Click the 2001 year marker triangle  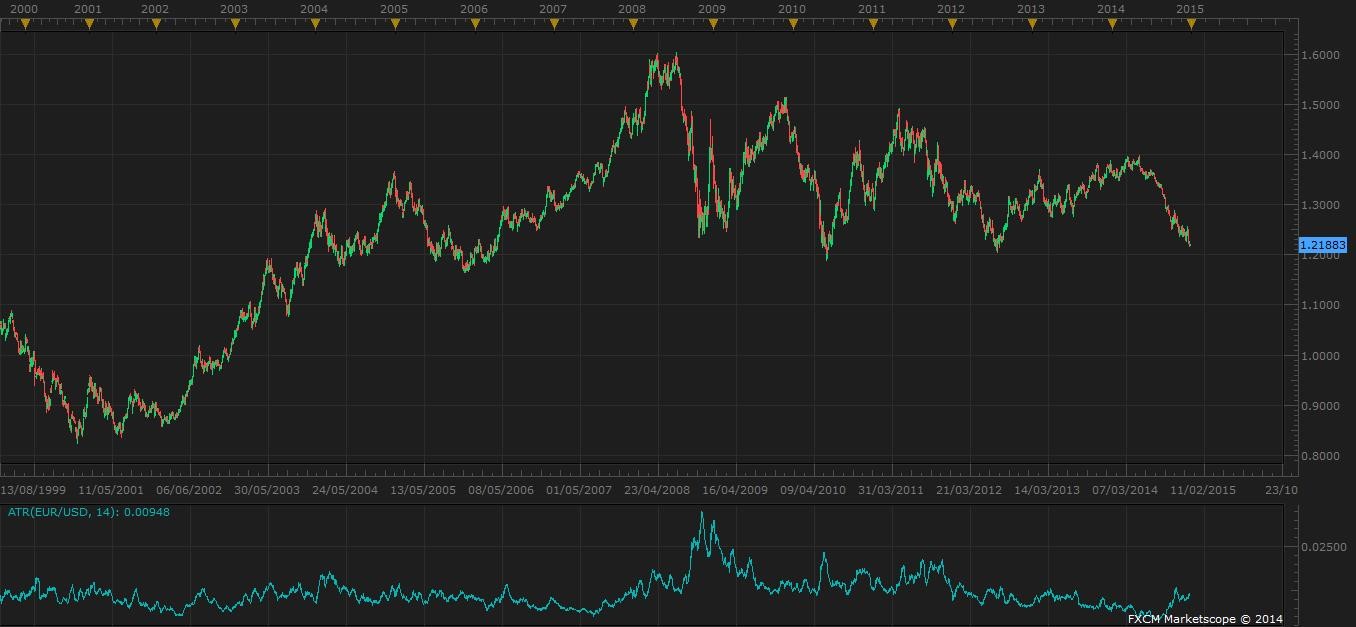(x=89, y=24)
